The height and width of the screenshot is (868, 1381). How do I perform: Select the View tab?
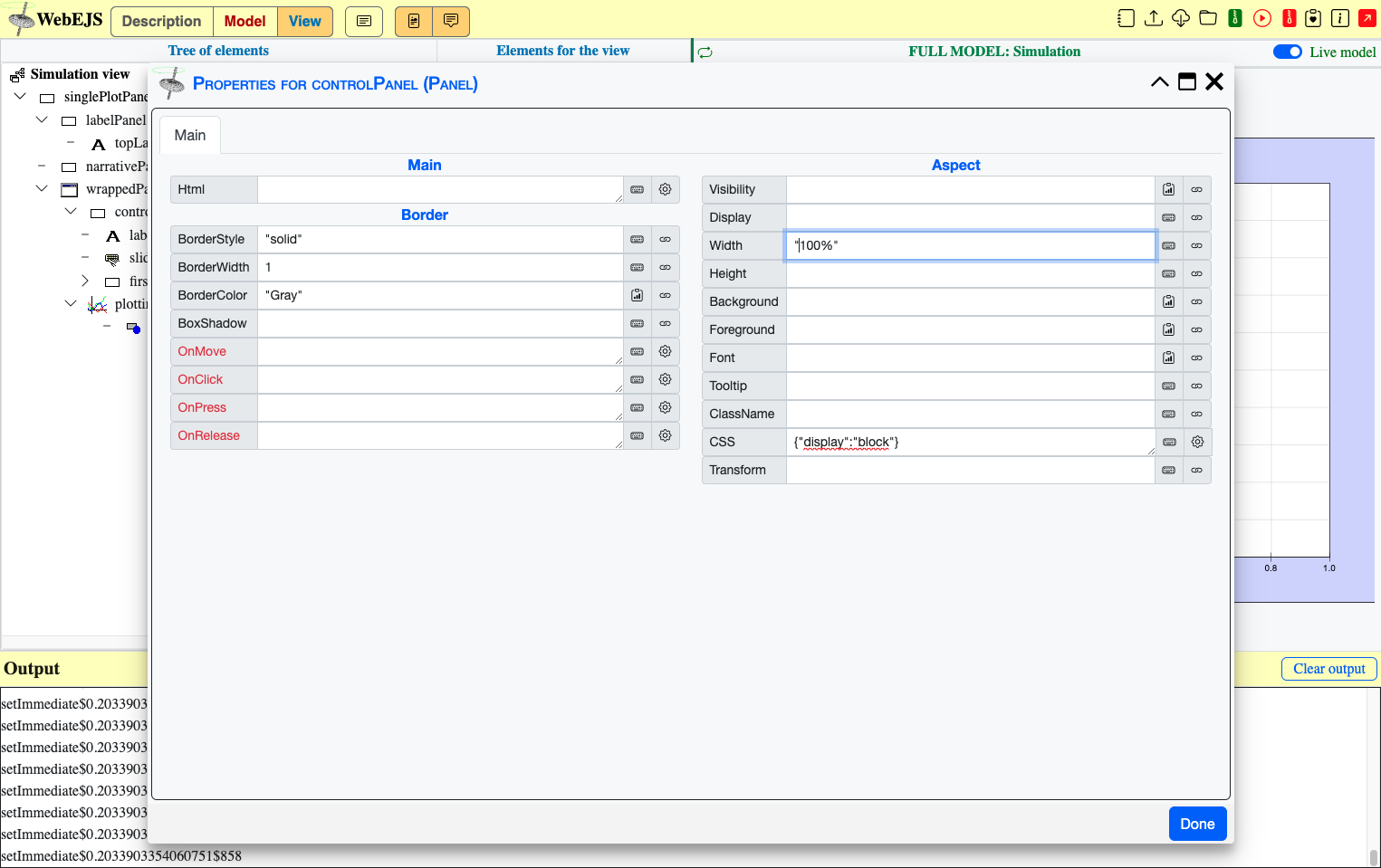point(305,21)
